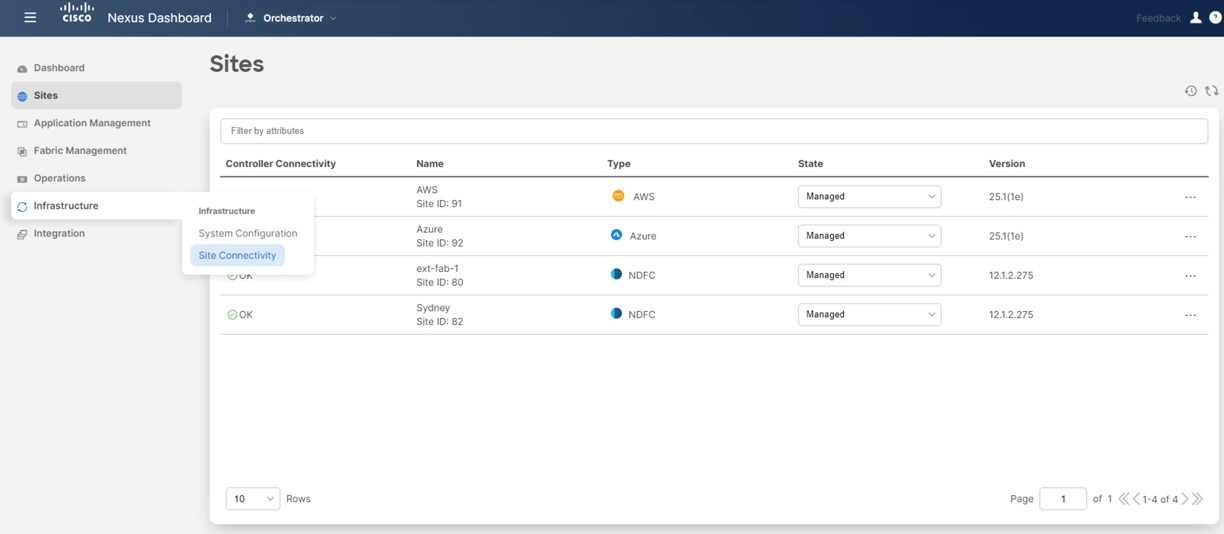
Task: Open actions menu for Sydney row
Action: pyautogui.click(x=1190, y=315)
